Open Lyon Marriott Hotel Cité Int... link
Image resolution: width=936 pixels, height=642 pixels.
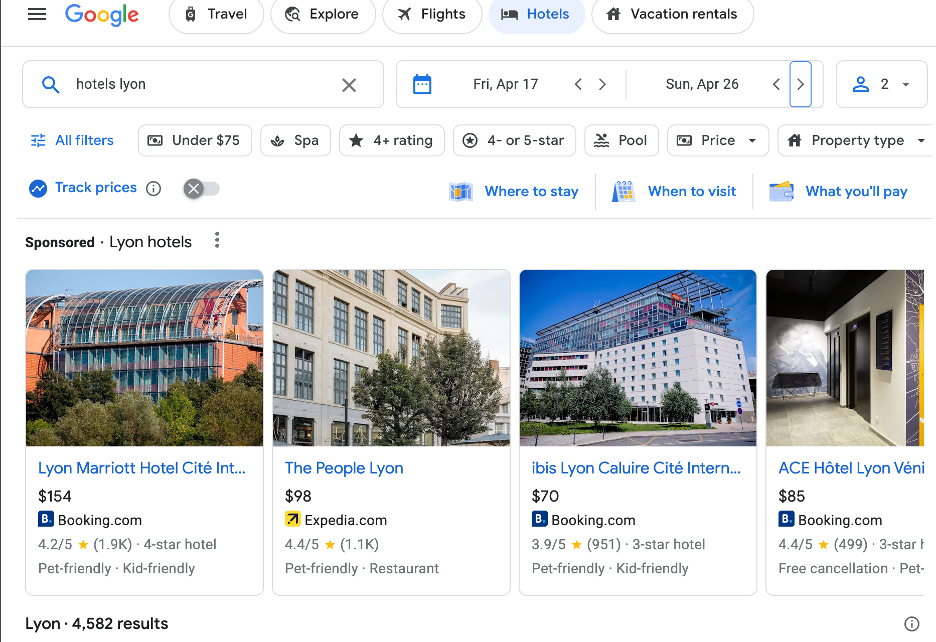142,468
